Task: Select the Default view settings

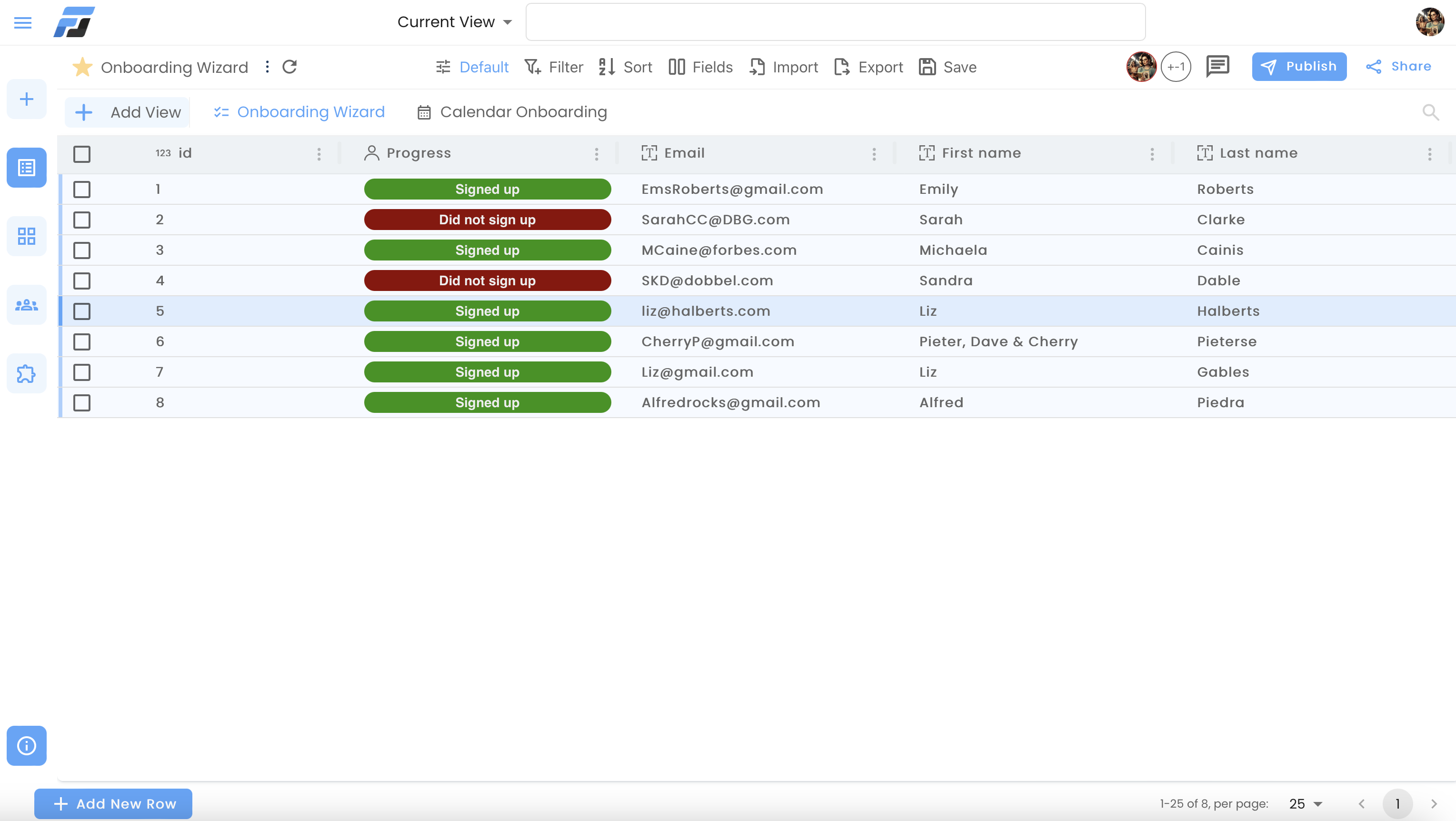Action: (472, 67)
